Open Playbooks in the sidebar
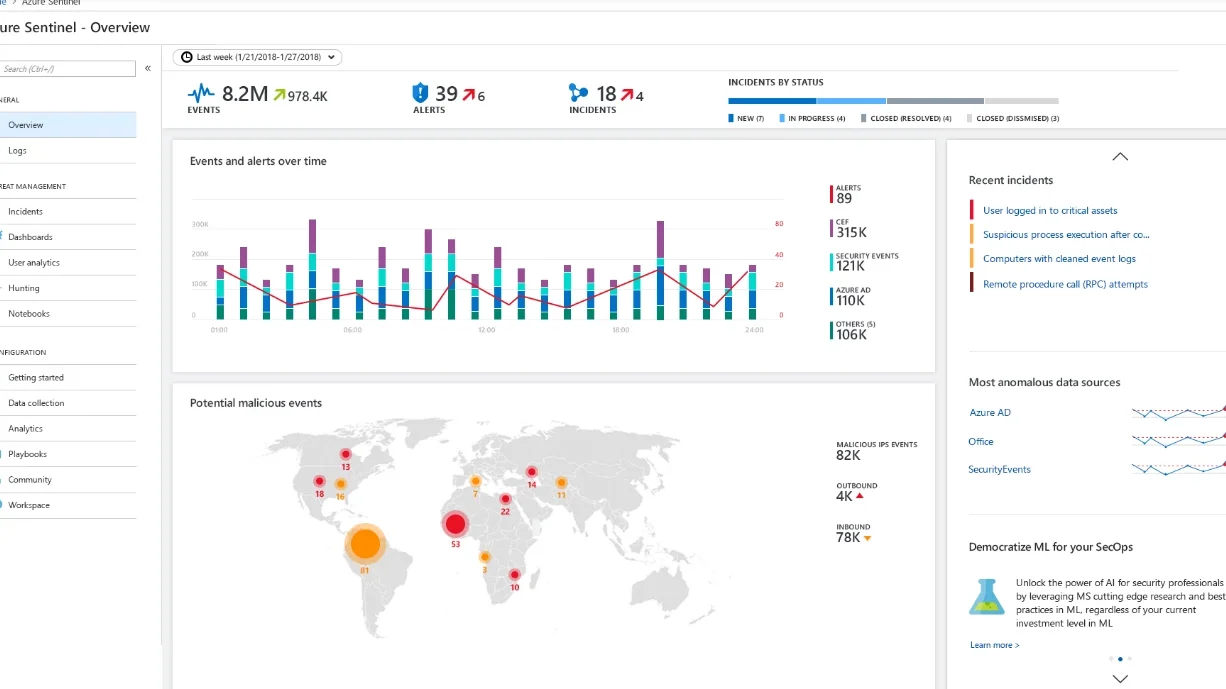 click(68, 454)
